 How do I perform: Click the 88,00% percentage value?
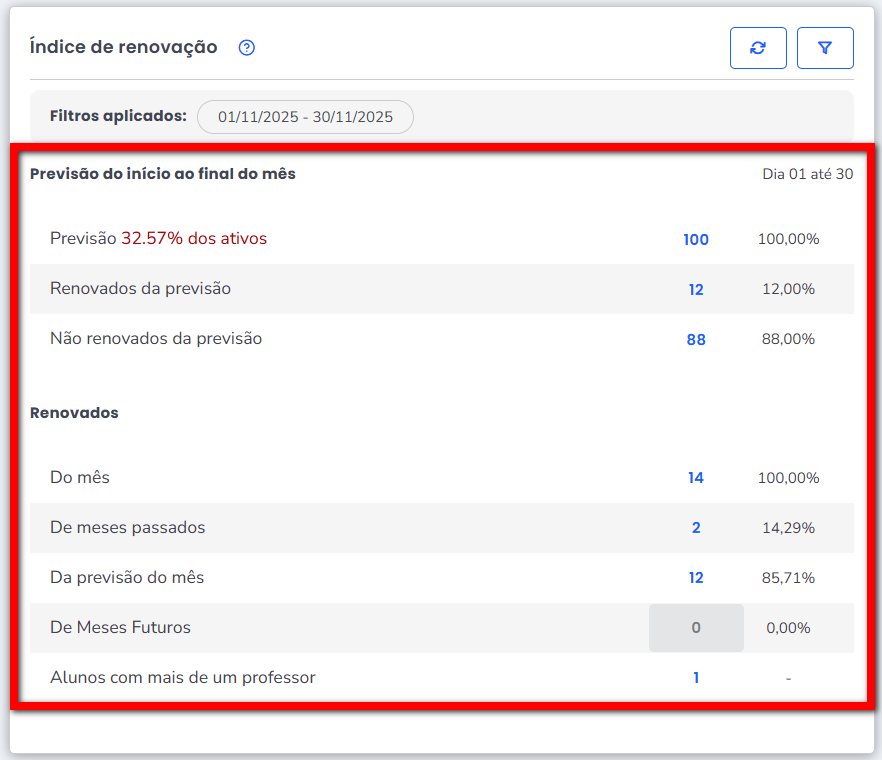788,340
